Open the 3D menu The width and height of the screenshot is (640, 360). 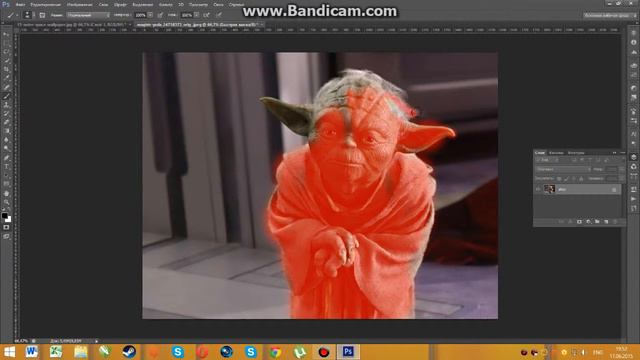click(x=181, y=4)
